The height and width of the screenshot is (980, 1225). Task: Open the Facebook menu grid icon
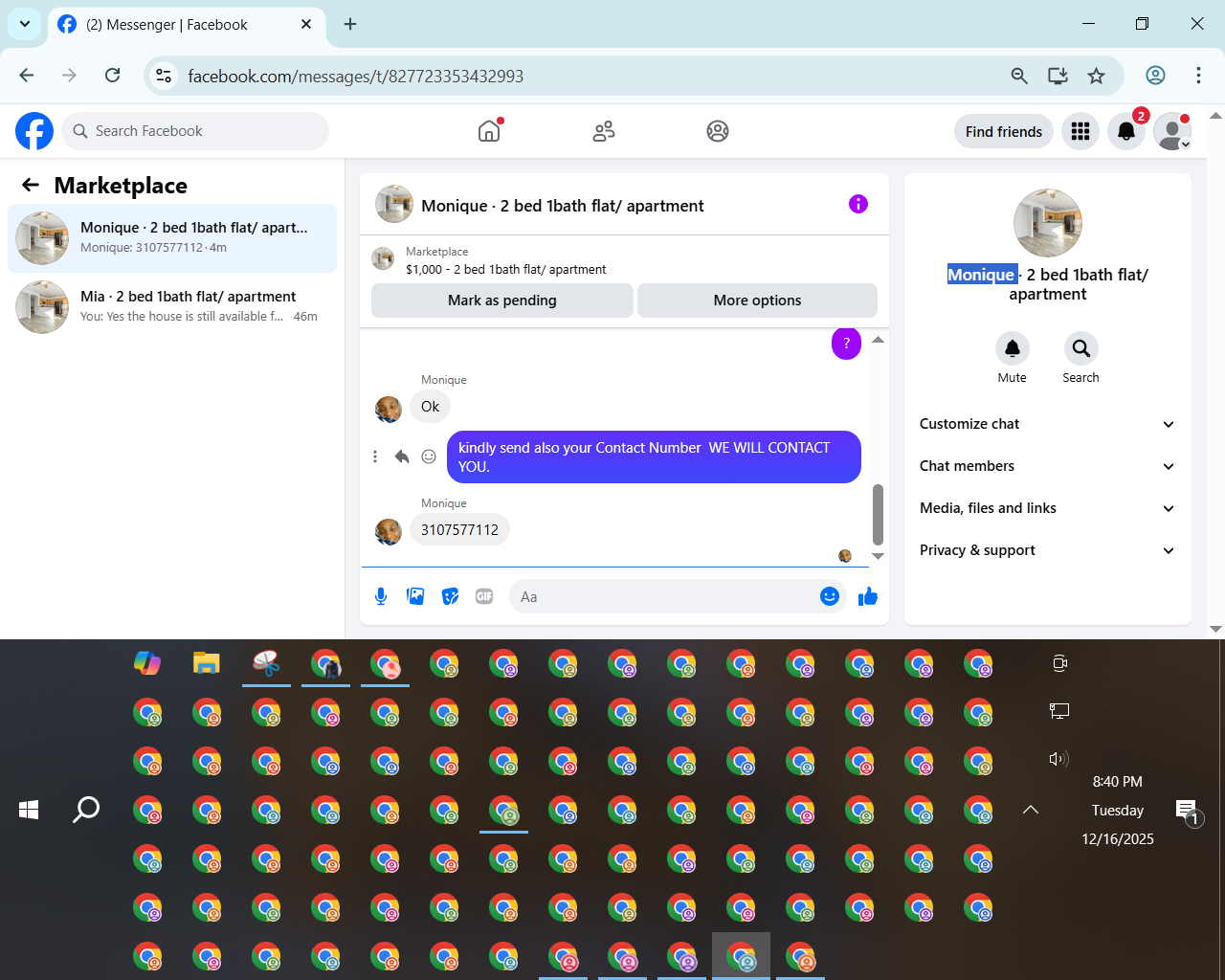(1080, 131)
